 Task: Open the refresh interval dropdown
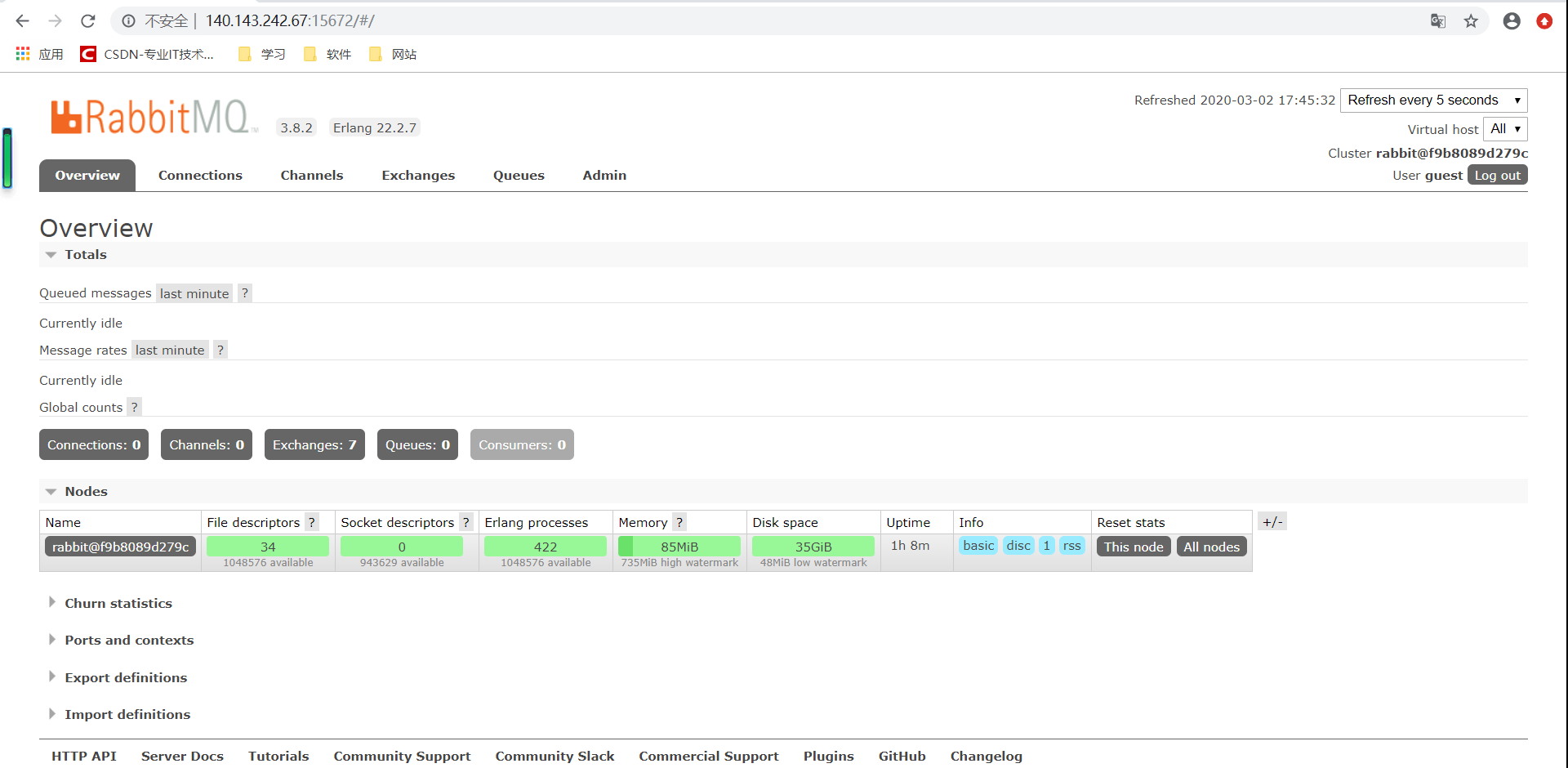(1433, 100)
